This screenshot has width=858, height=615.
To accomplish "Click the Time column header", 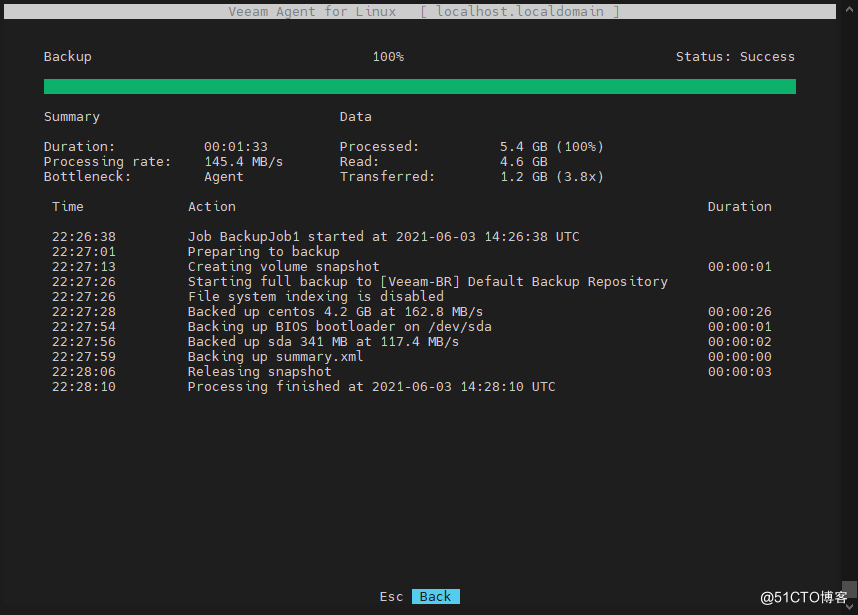I will (x=68, y=206).
